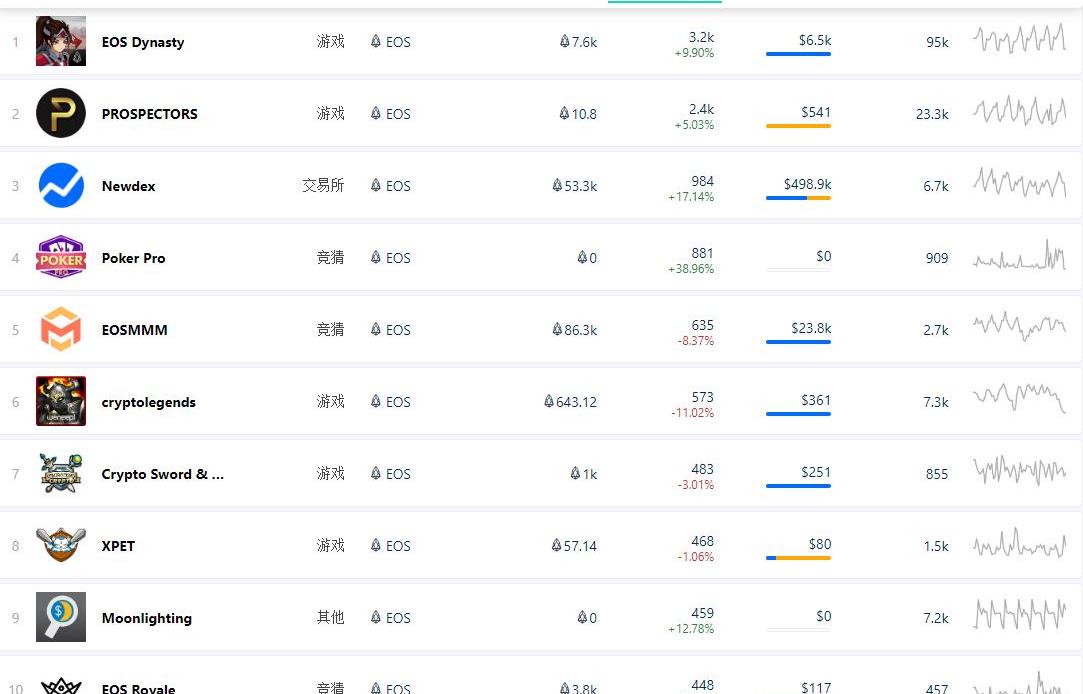
Task: Select the 交易所 category for Newdex
Action: [x=323, y=185]
